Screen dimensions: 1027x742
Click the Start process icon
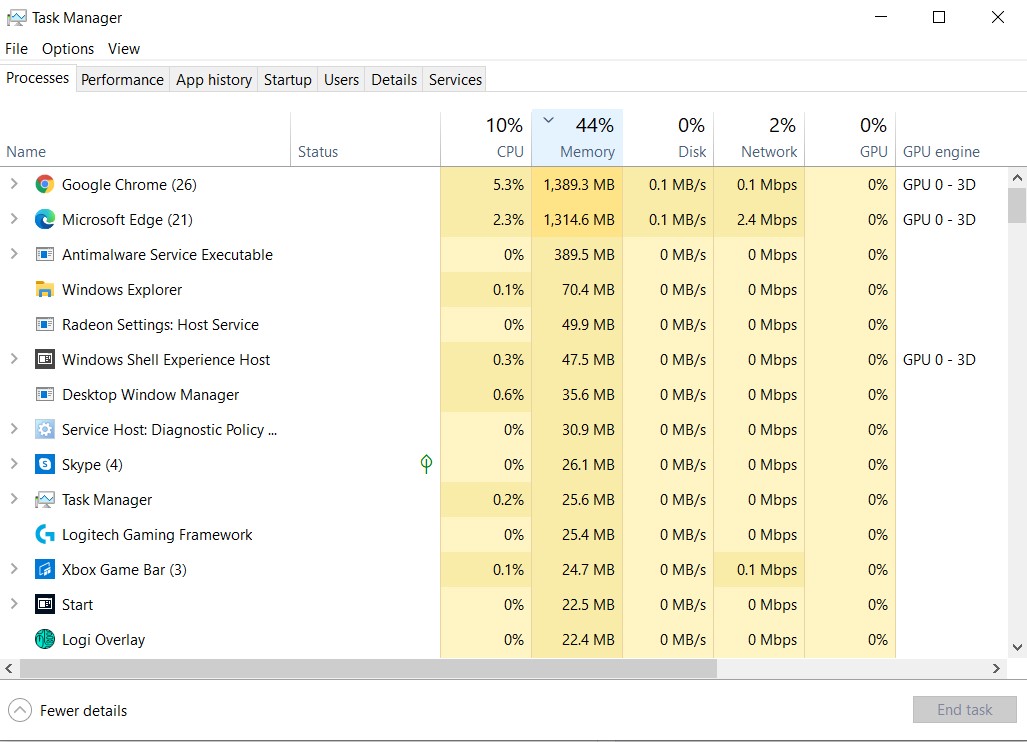45,604
